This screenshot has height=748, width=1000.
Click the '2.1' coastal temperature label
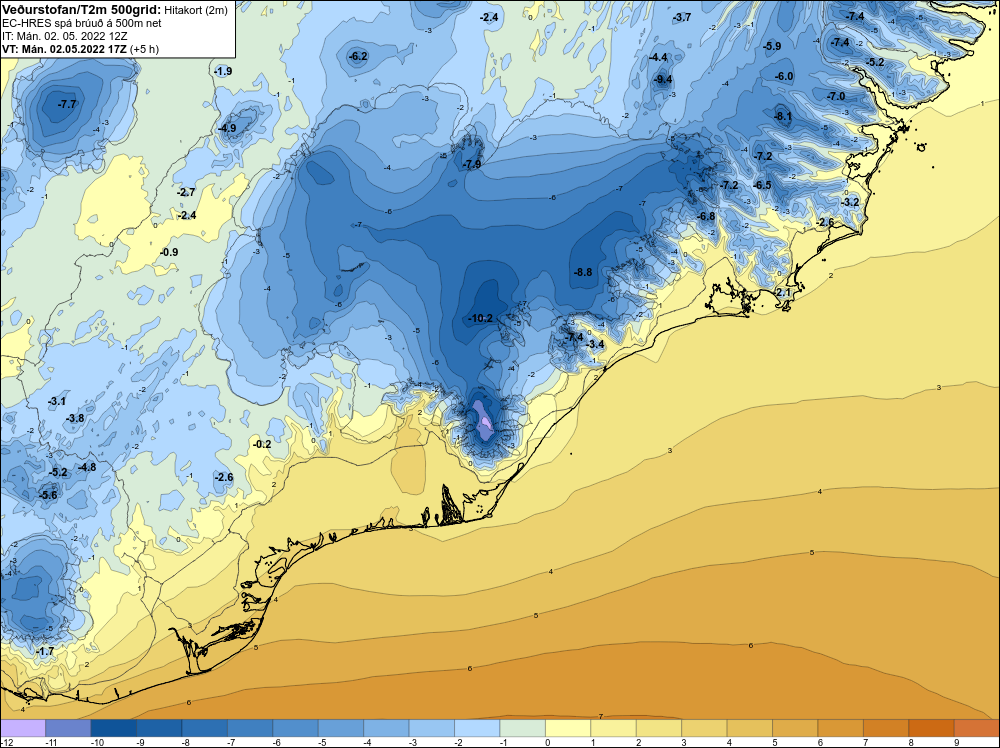click(x=784, y=292)
